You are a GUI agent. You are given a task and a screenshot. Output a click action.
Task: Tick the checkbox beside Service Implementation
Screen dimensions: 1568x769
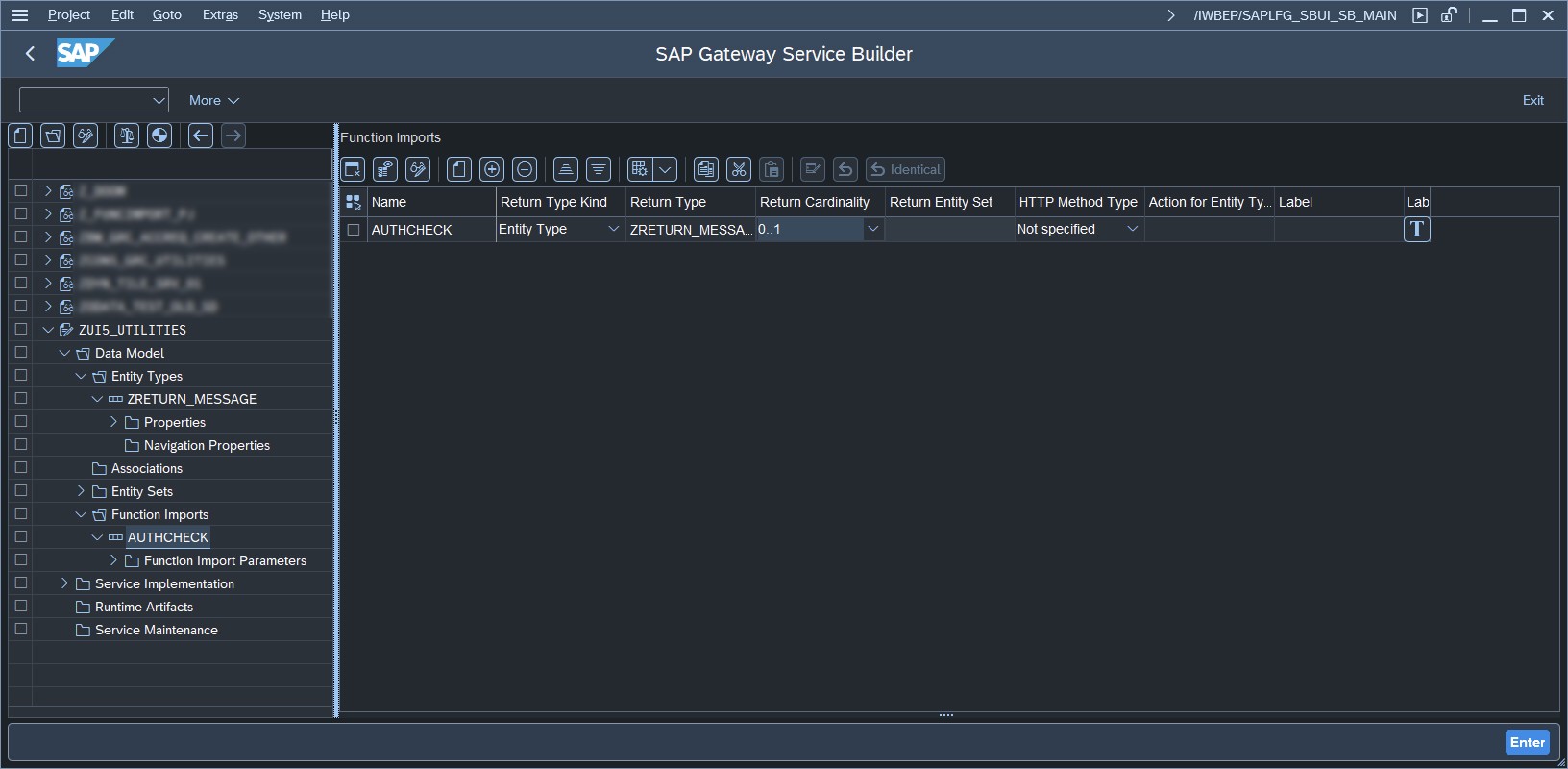tap(21, 583)
